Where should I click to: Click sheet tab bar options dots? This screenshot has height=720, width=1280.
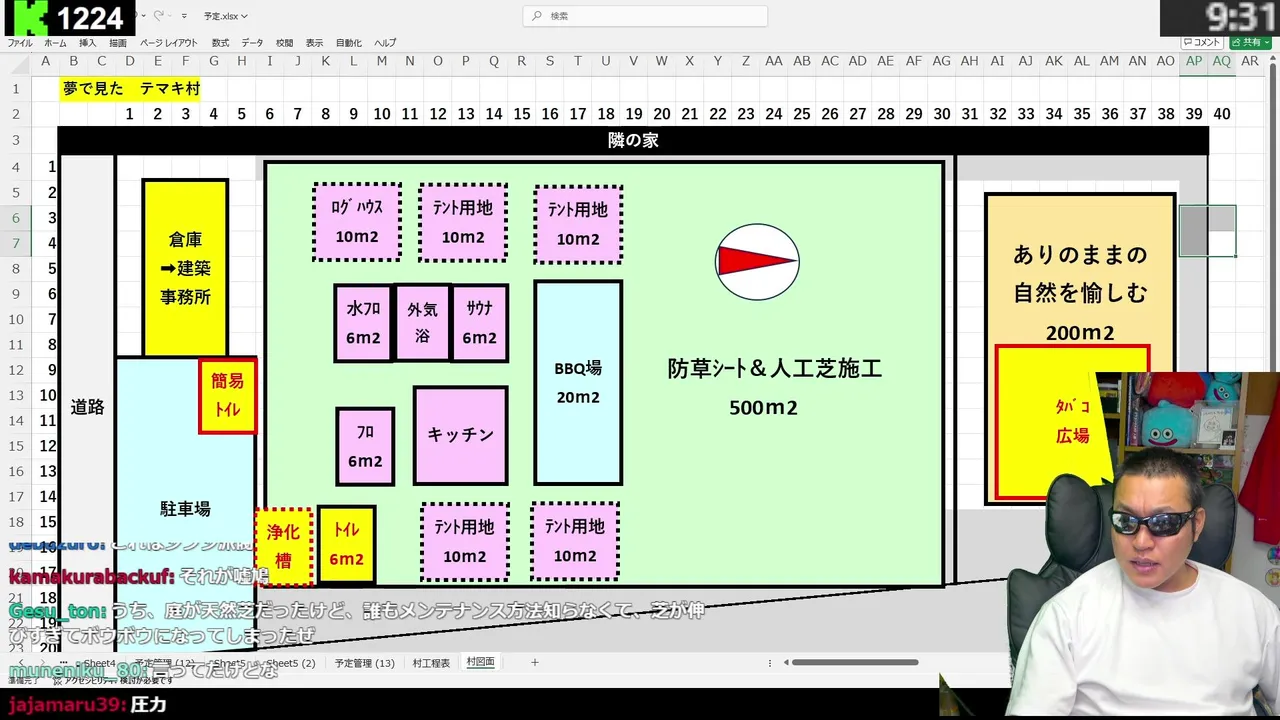tap(769, 663)
